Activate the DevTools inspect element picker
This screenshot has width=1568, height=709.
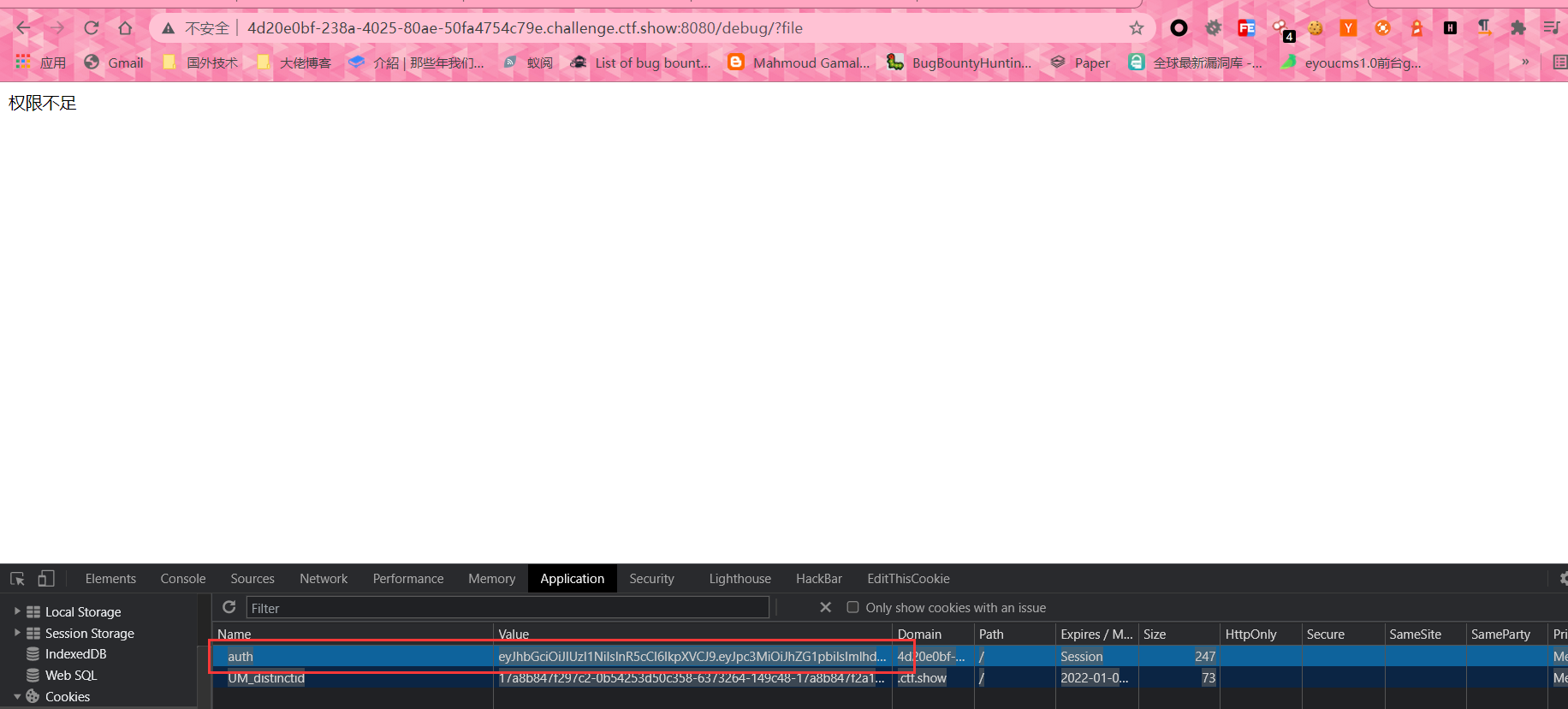[x=17, y=579]
